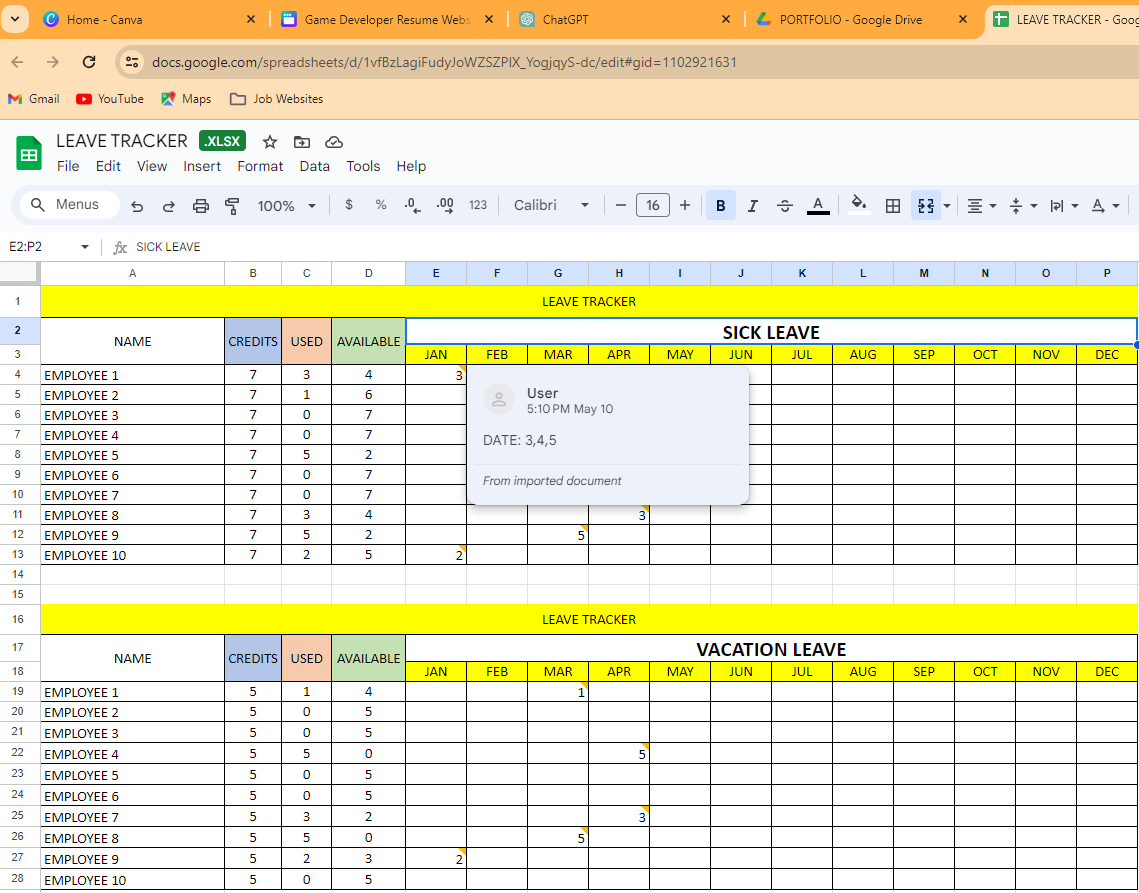Viewport: 1139px width, 893px height.
Task: Switch to the ChatGPT tab
Action: (x=625, y=20)
